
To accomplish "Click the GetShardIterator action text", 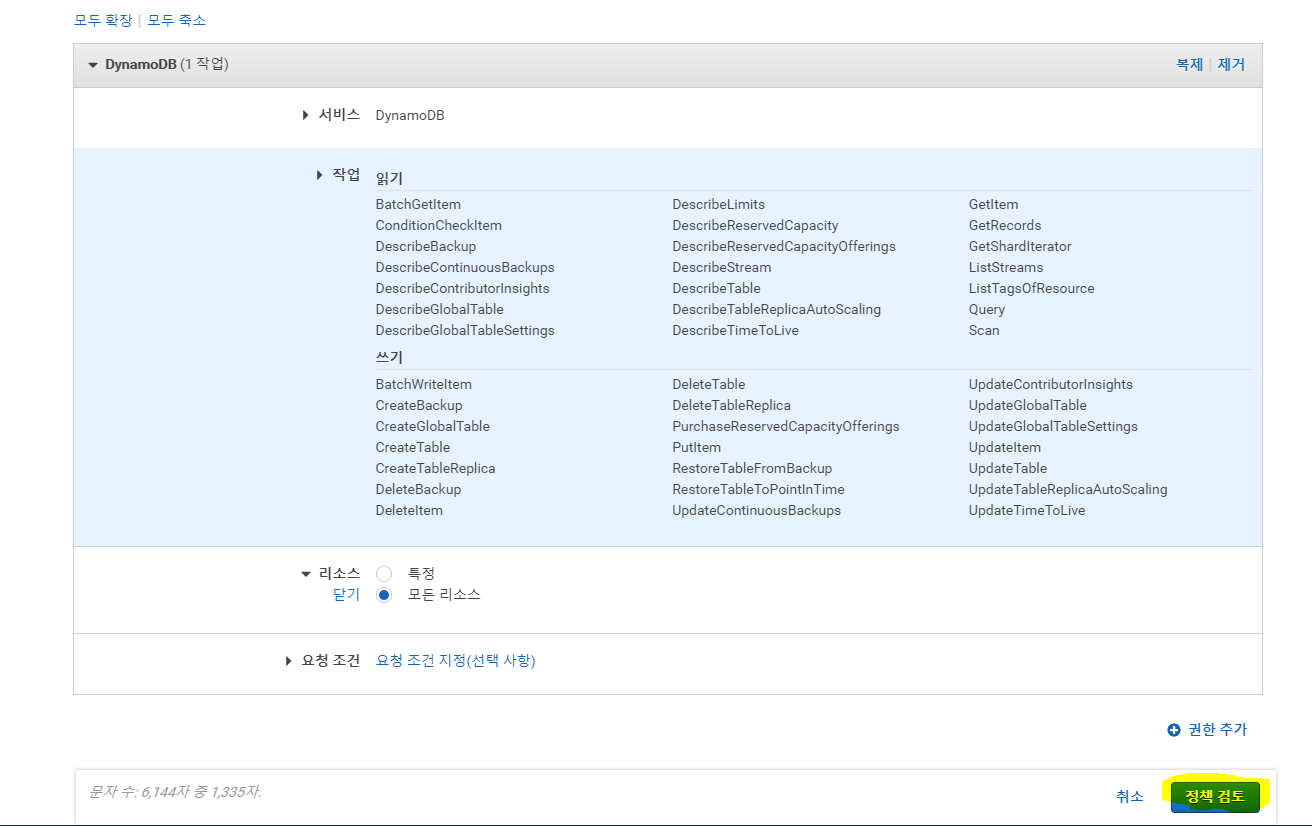I will point(1020,246).
